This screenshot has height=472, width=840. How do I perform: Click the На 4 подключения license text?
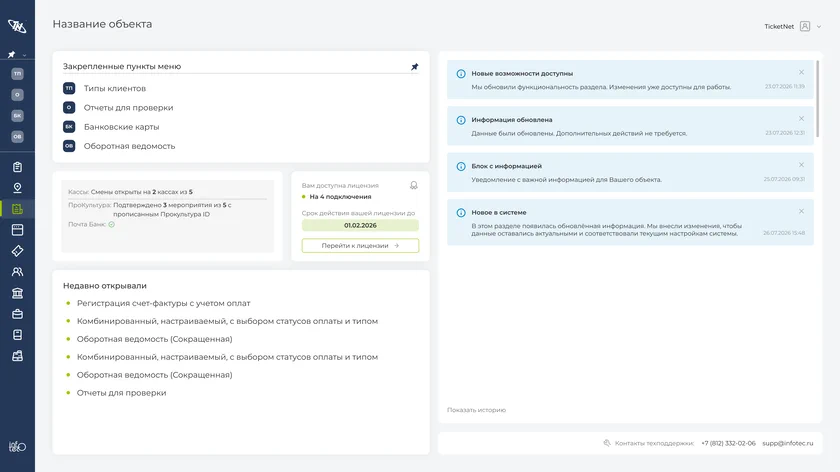pyautogui.click(x=340, y=197)
